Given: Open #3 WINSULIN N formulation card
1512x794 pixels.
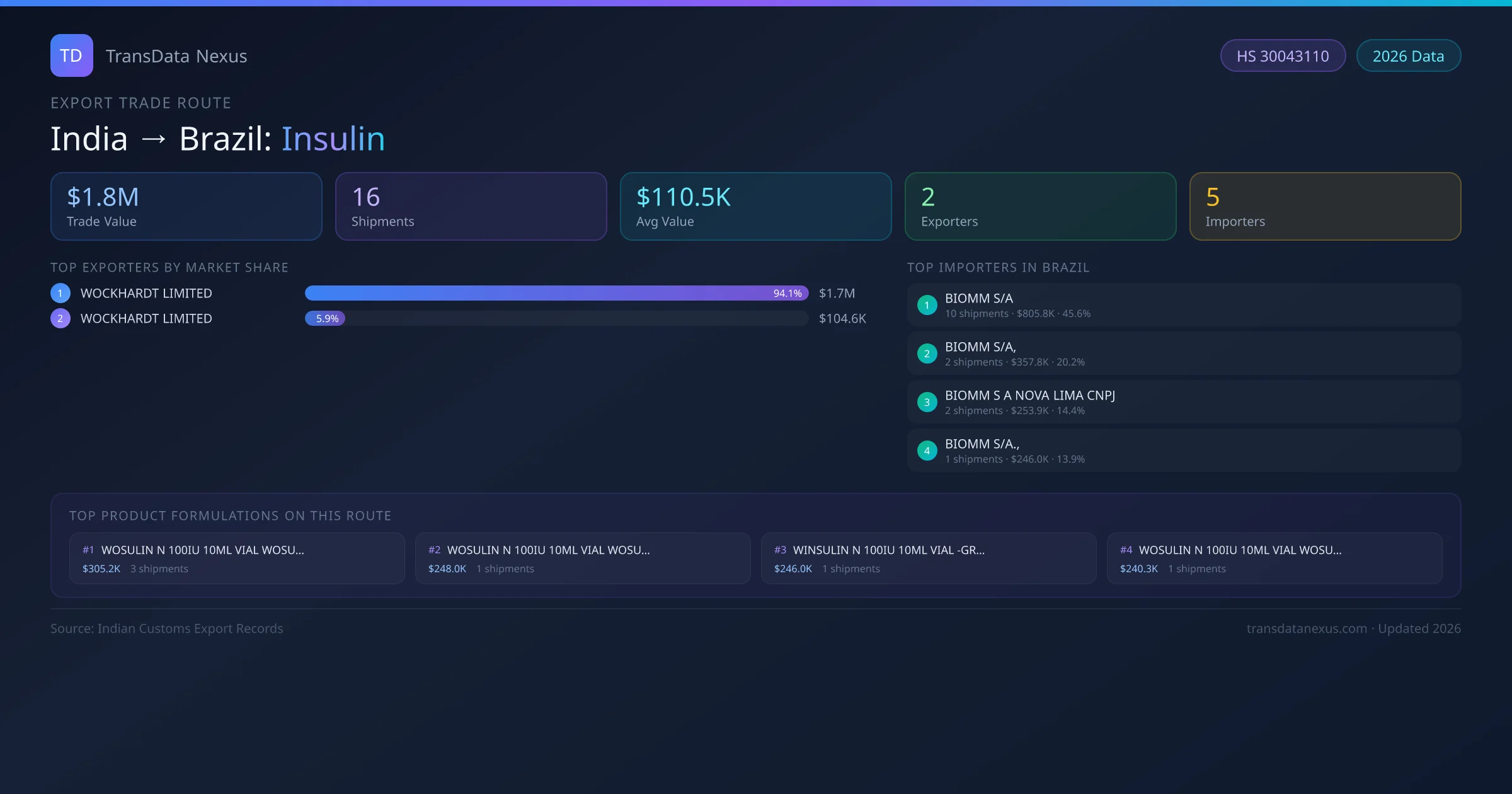Looking at the screenshot, I should click(929, 558).
